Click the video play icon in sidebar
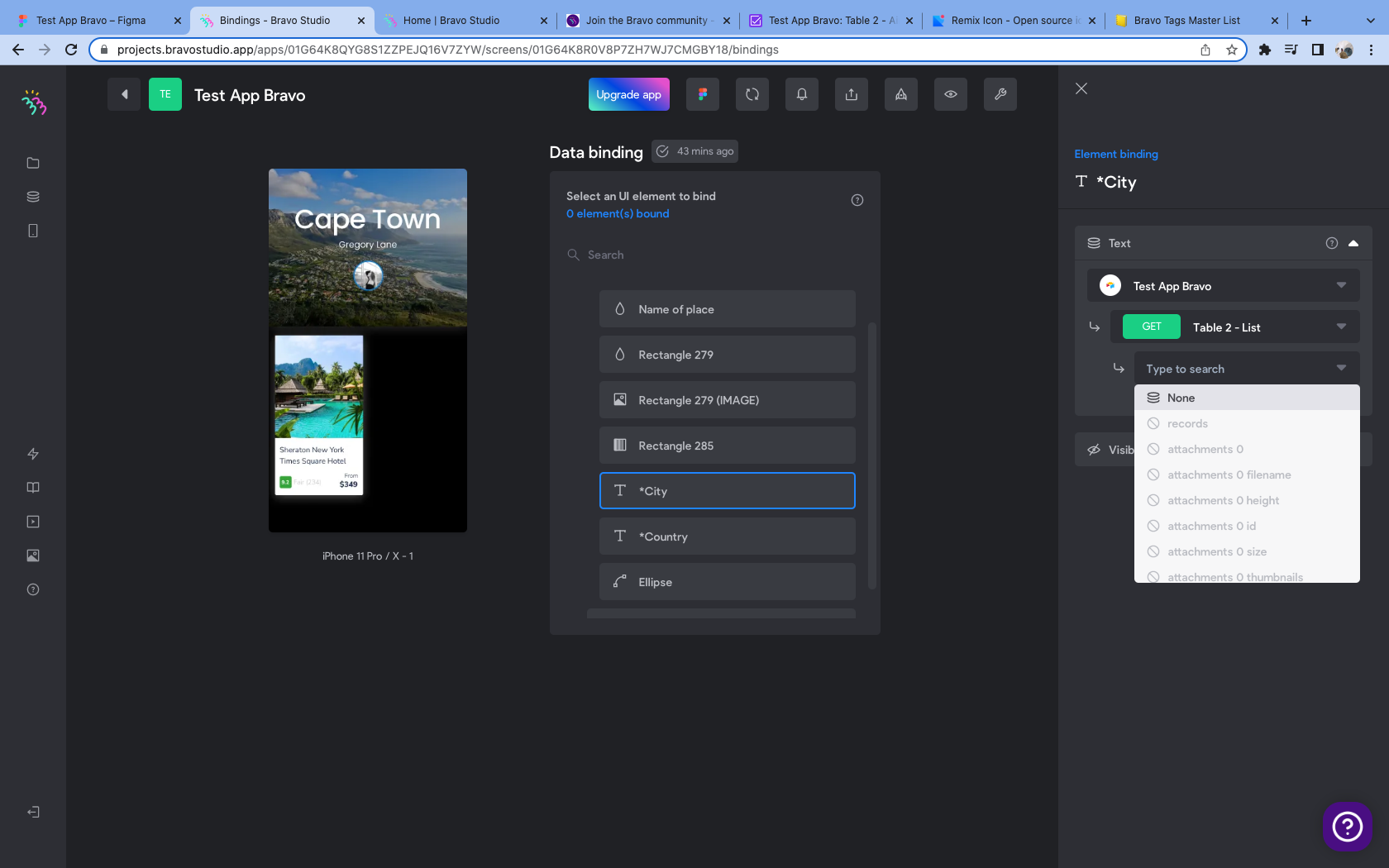1389x868 pixels. [33, 522]
